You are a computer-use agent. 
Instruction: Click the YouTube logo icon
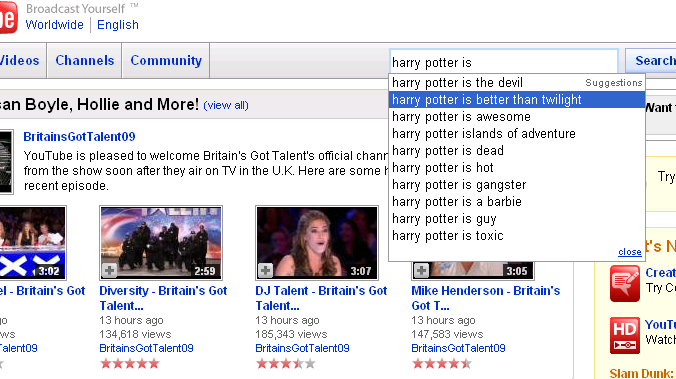point(8,17)
